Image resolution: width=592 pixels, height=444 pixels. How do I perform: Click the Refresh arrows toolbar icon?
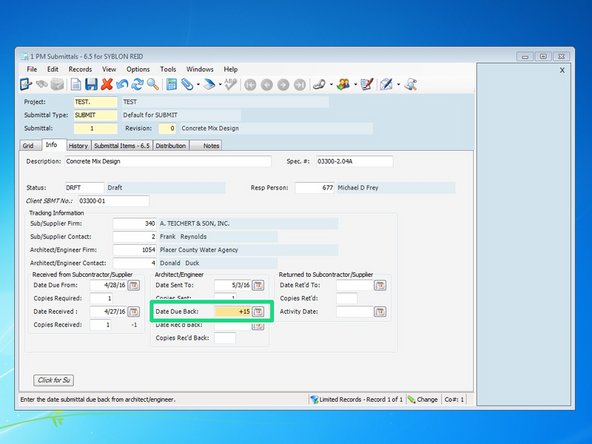[x=137, y=84]
